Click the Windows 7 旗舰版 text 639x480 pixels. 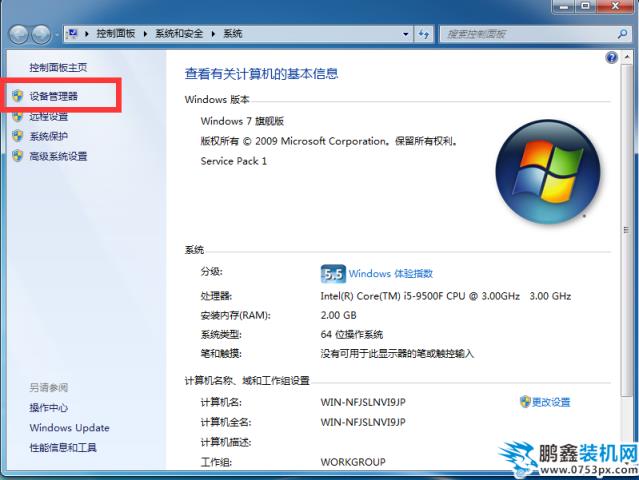(x=242, y=121)
